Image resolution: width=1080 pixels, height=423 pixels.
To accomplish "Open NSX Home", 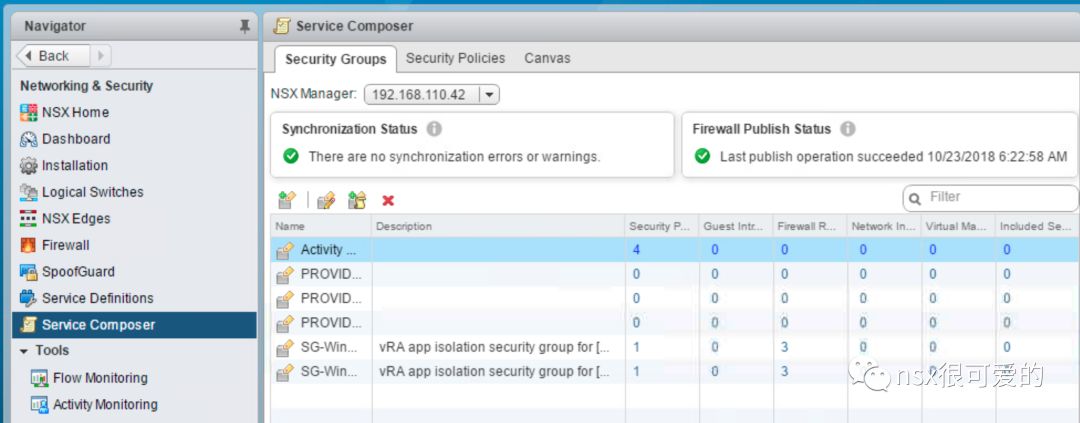I will coord(75,112).
